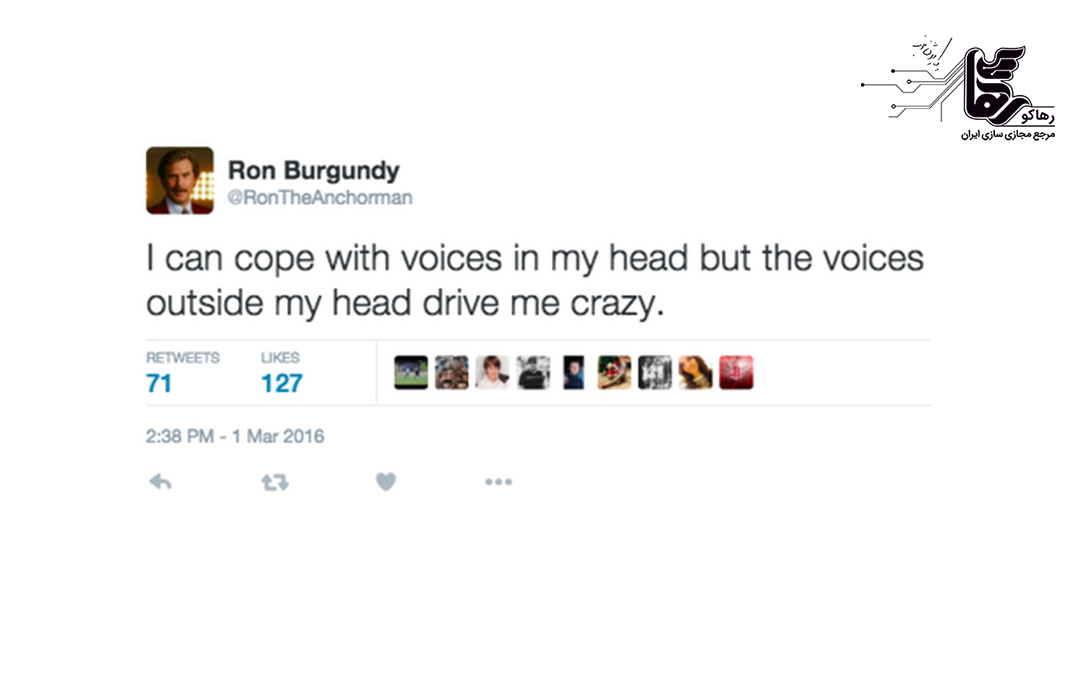Click the second liker avatar with crowd photo
The width and height of the screenshot is (1080, 686).
(x=452, y=373)
